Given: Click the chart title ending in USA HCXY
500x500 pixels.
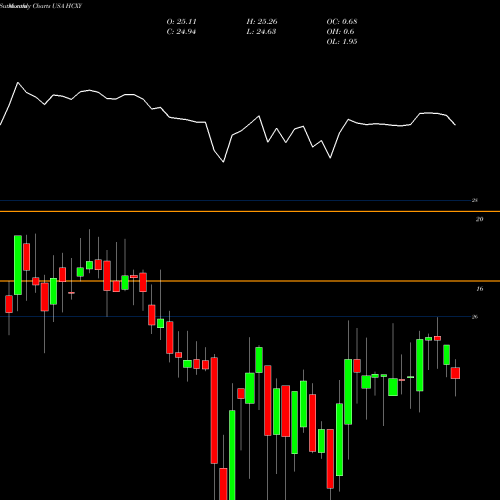Looking at the screenshot, I should 41,6.
